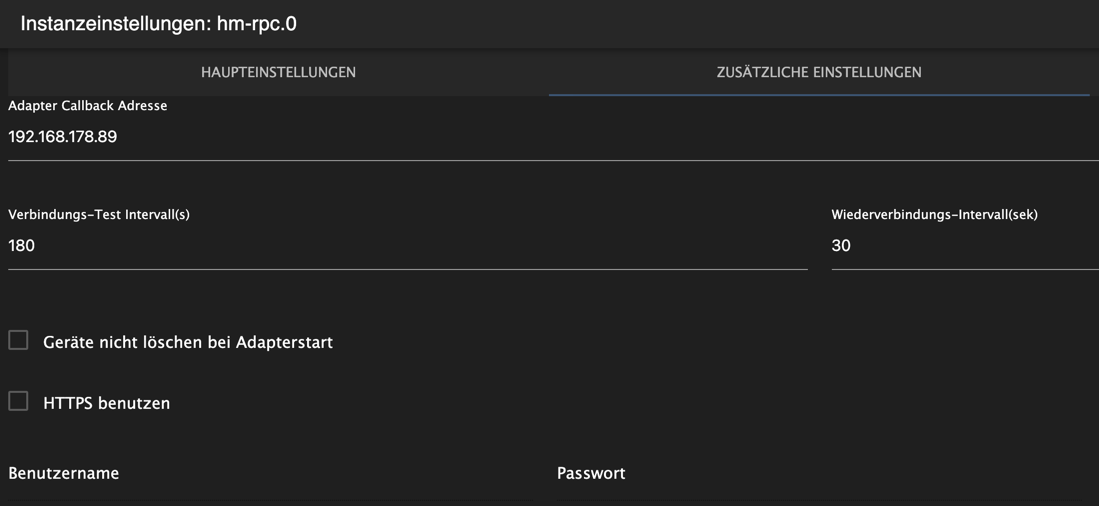Click the 'Adapter Callback Adresse' label
Viewport: 1099px width, 506px height.
click(x=88, y=107)
